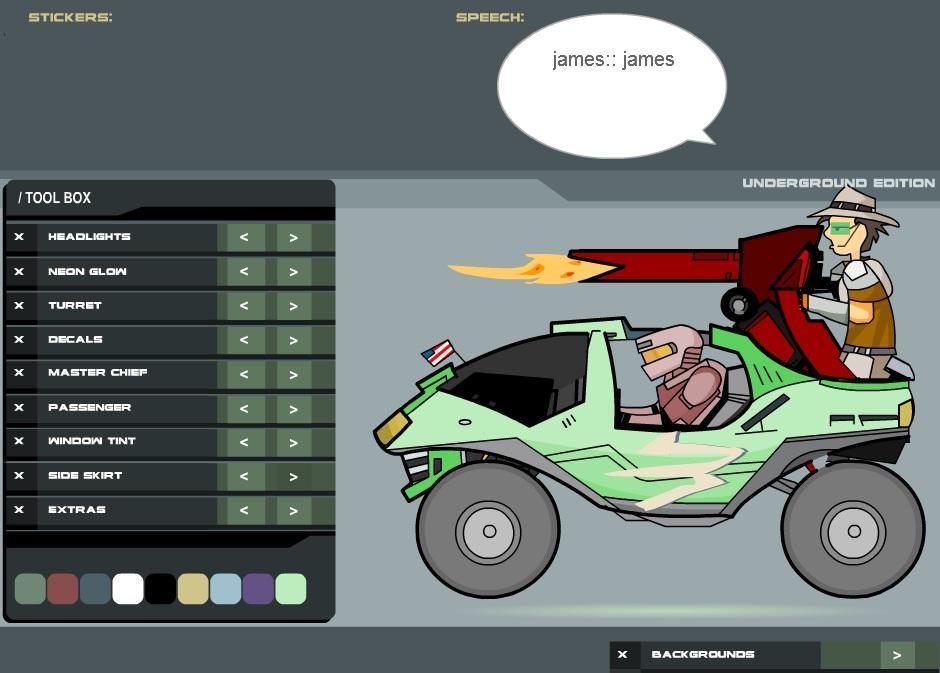Clear background using X button
The width and height of the screenshot is (940, 673).
pos(623,655)
